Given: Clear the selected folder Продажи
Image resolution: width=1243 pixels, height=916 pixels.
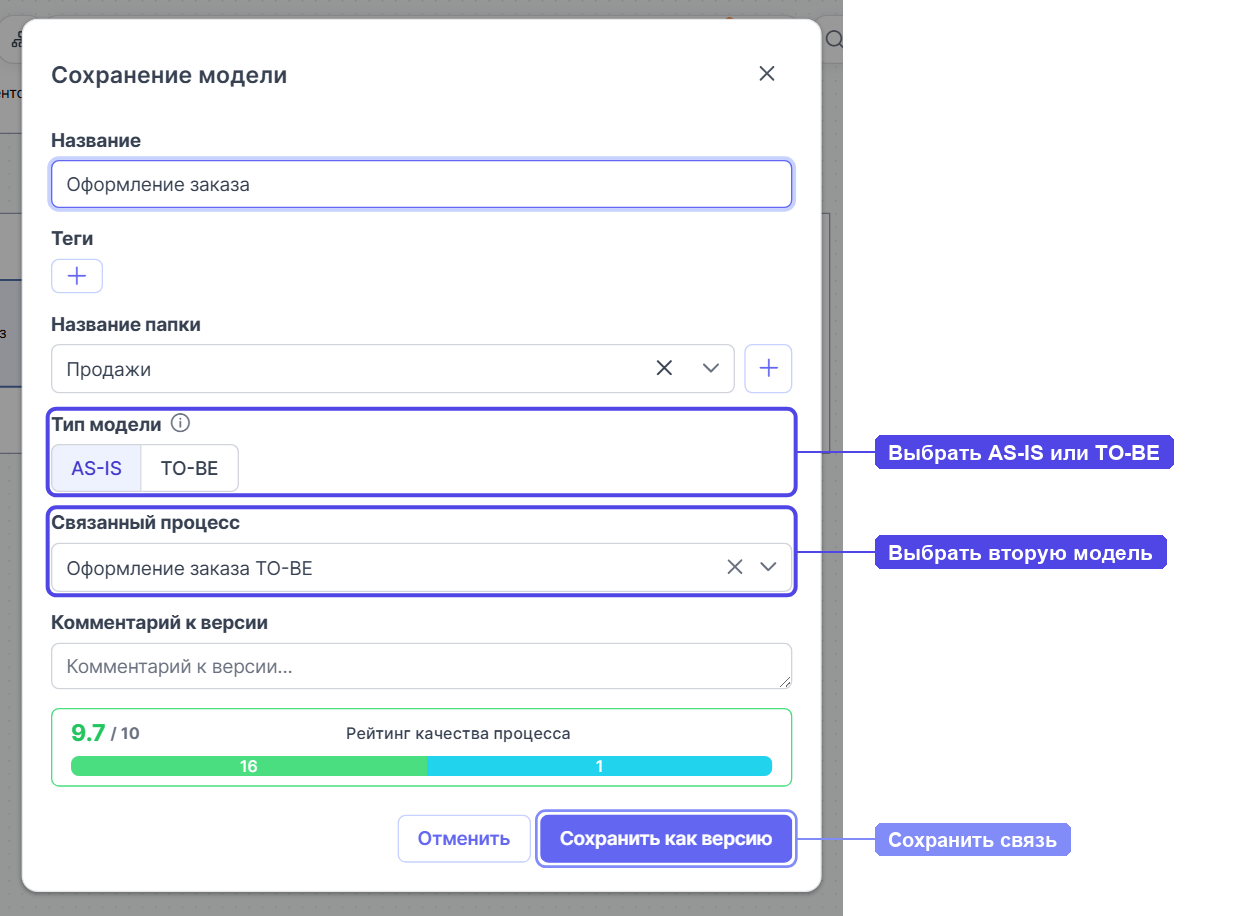Looking at the screenshot, I should tap(664, 368).
